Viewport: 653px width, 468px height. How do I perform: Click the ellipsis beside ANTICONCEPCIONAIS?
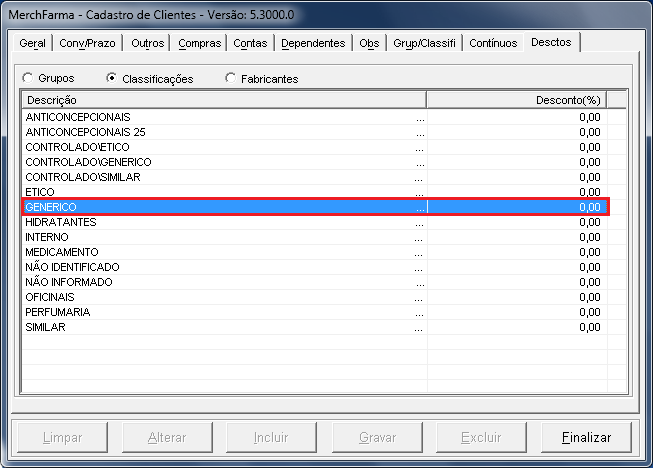[x=420, y=117]
